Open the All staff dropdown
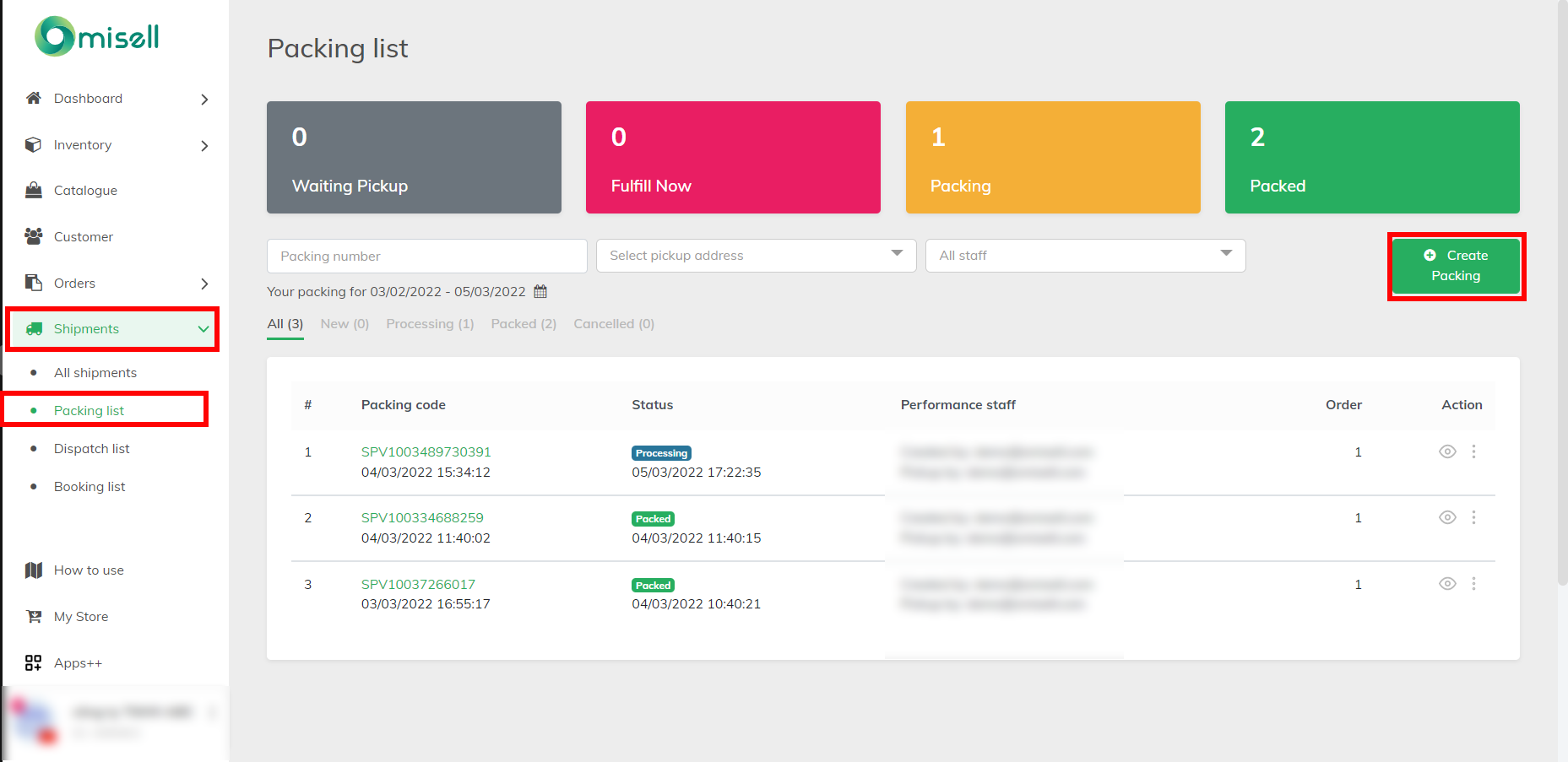1568x762 pixels. click(x=1085, y=256)
